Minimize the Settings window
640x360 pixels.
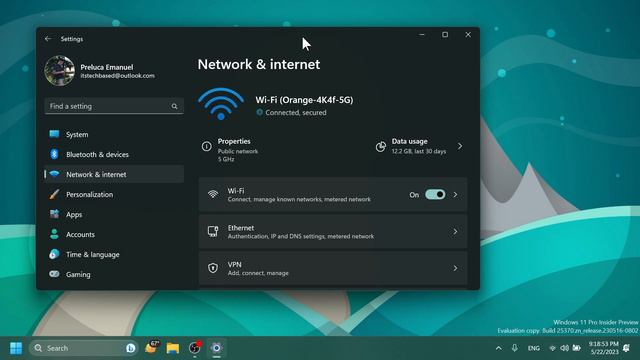[x=422, y=35]
